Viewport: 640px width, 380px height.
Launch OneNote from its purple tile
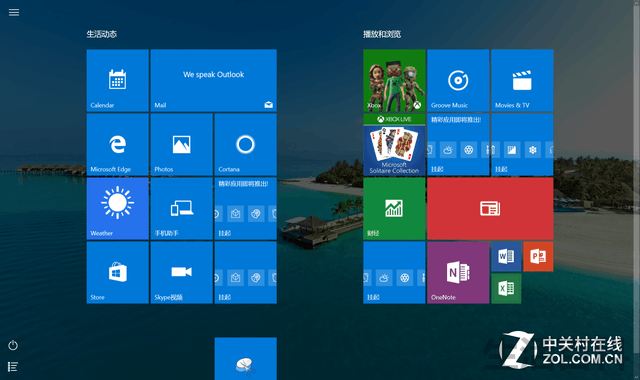458,273
